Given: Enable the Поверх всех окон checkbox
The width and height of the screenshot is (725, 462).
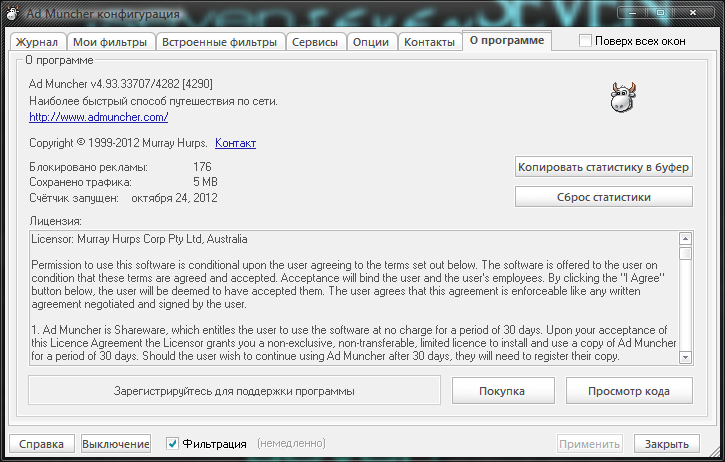Looking at the screenshot, I should (x=585, y=41).
